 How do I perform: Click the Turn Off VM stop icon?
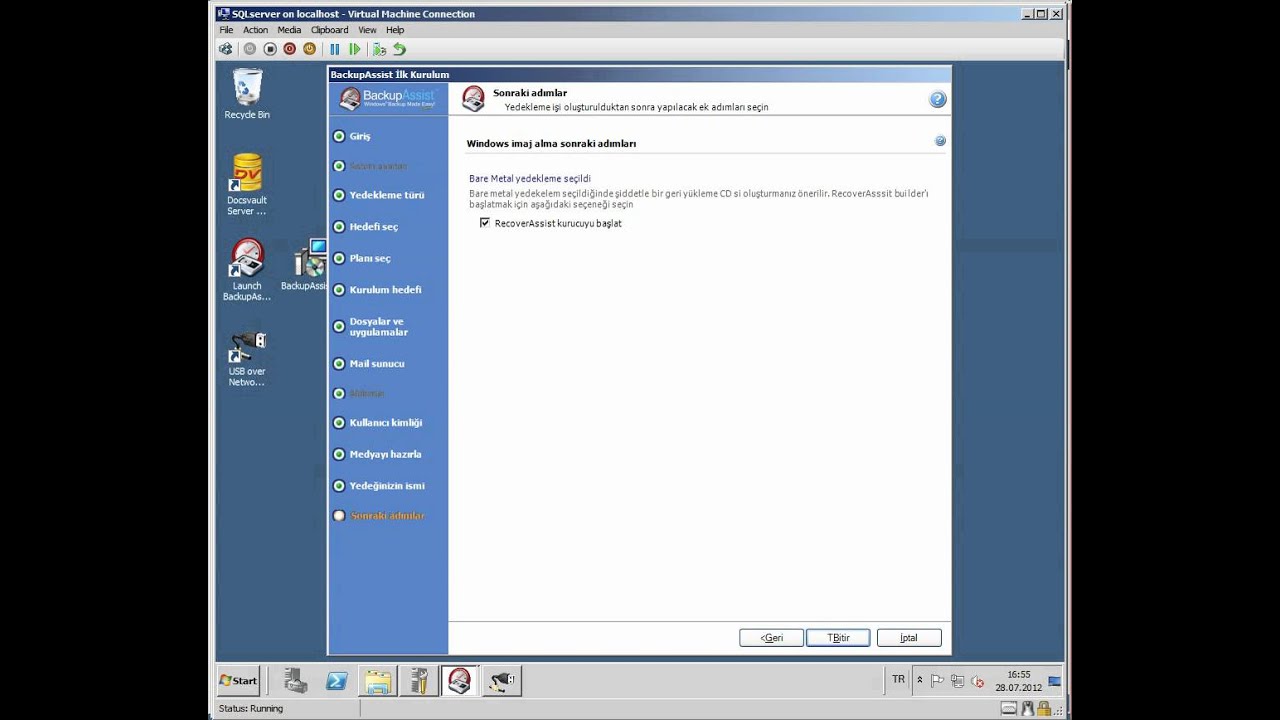click(270, 48)
